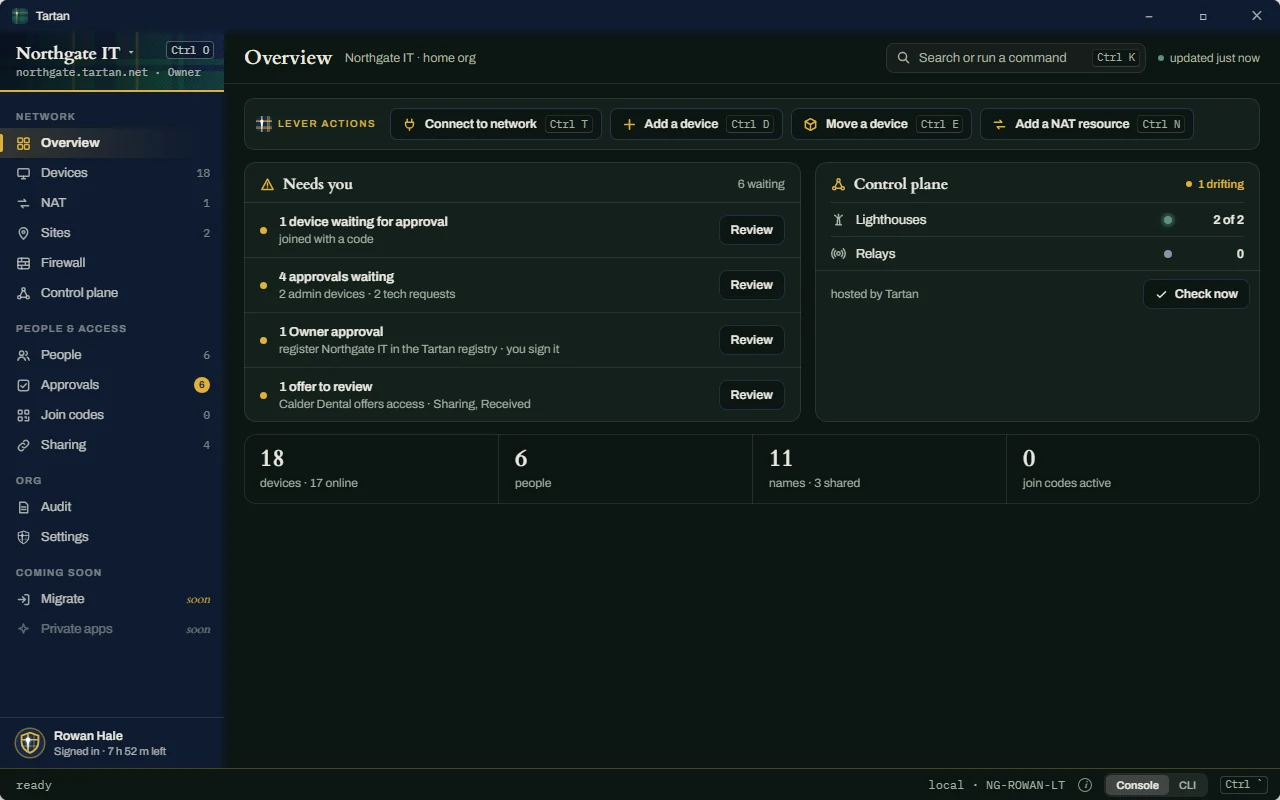Click the Ctrl ` shortcut badge in status bar
Image resolution: width=1280 pixels, height=800 pixels.
click(x=1244, y=785)
